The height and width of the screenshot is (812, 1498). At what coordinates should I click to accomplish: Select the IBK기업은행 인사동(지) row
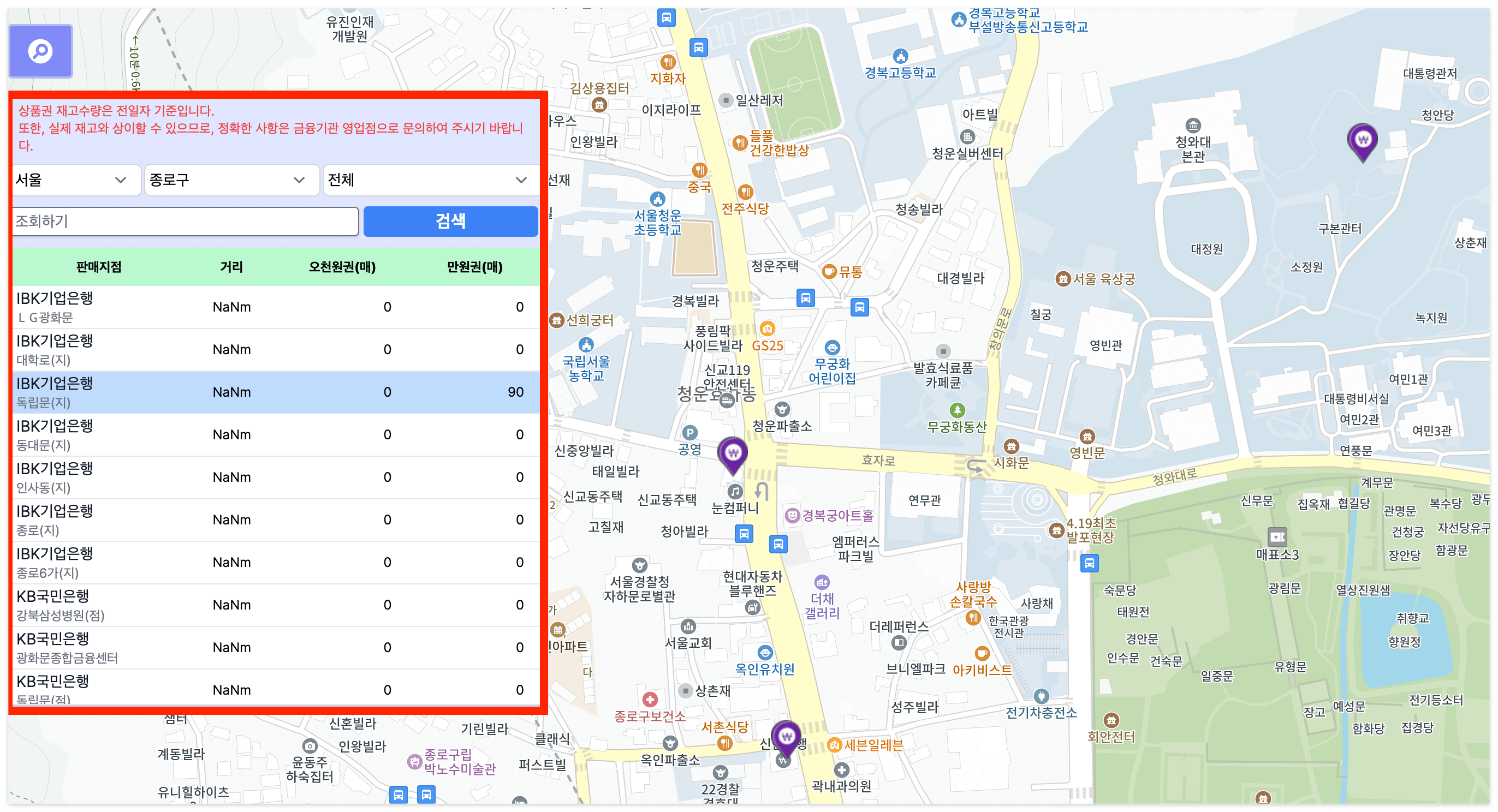(276, 477)
